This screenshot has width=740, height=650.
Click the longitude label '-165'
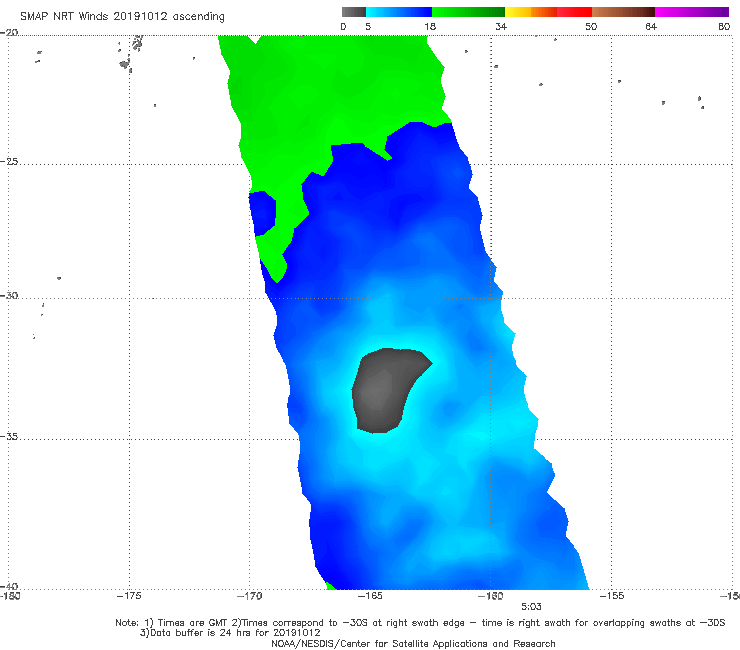pos(370,596)
